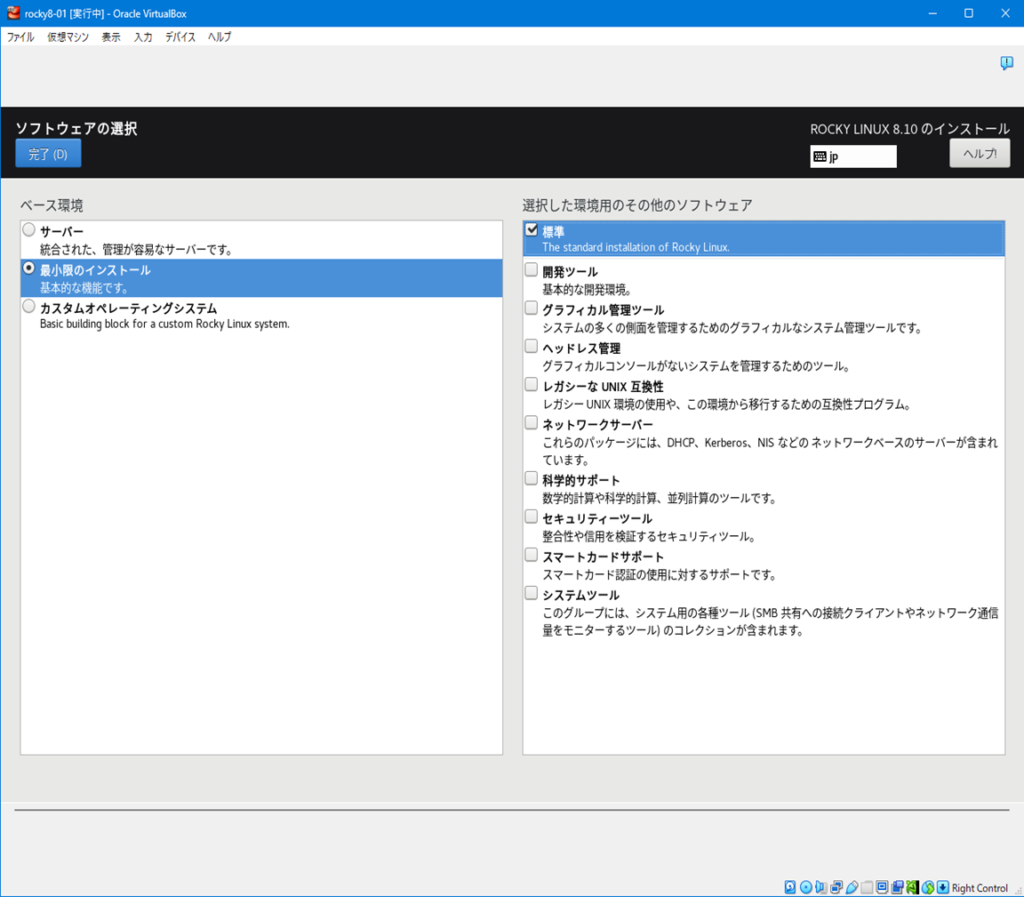Enable レガシーな UNIX 互換性 checkbox
The image size is (1024, 897).
[532, 385]
